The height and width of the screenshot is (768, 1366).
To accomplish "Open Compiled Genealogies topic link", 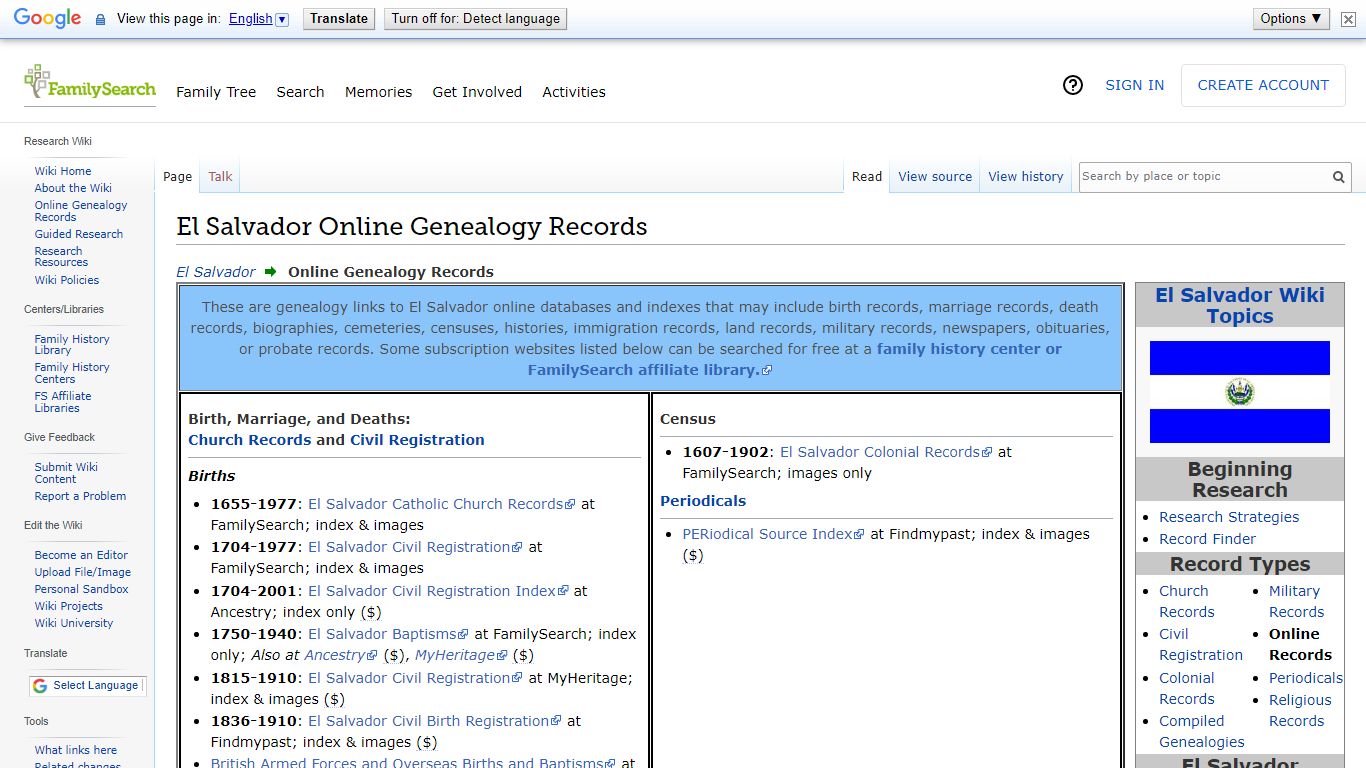I will pos(1202,732).
